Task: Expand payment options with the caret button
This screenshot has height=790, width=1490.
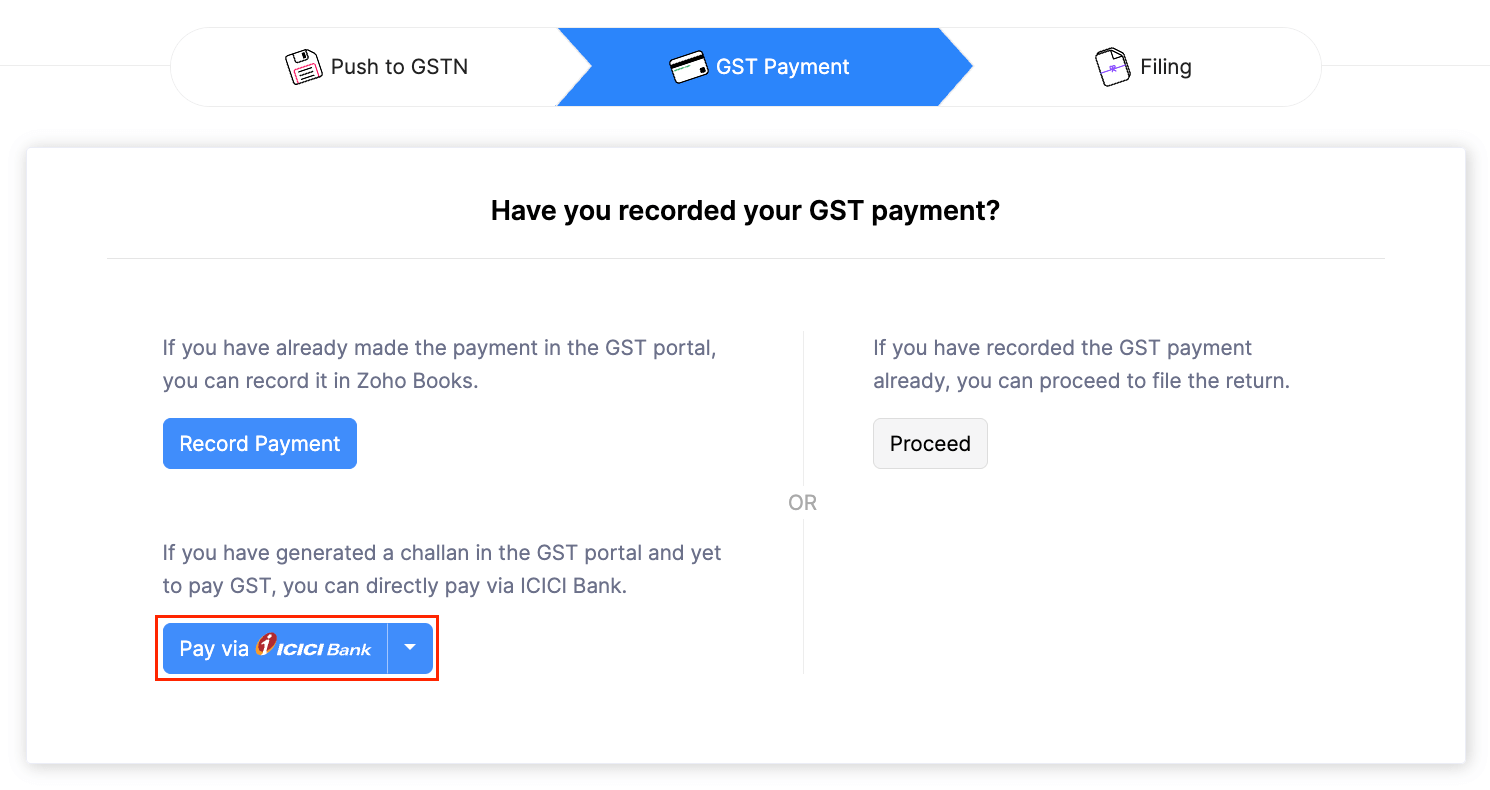Action: [410, 648]
